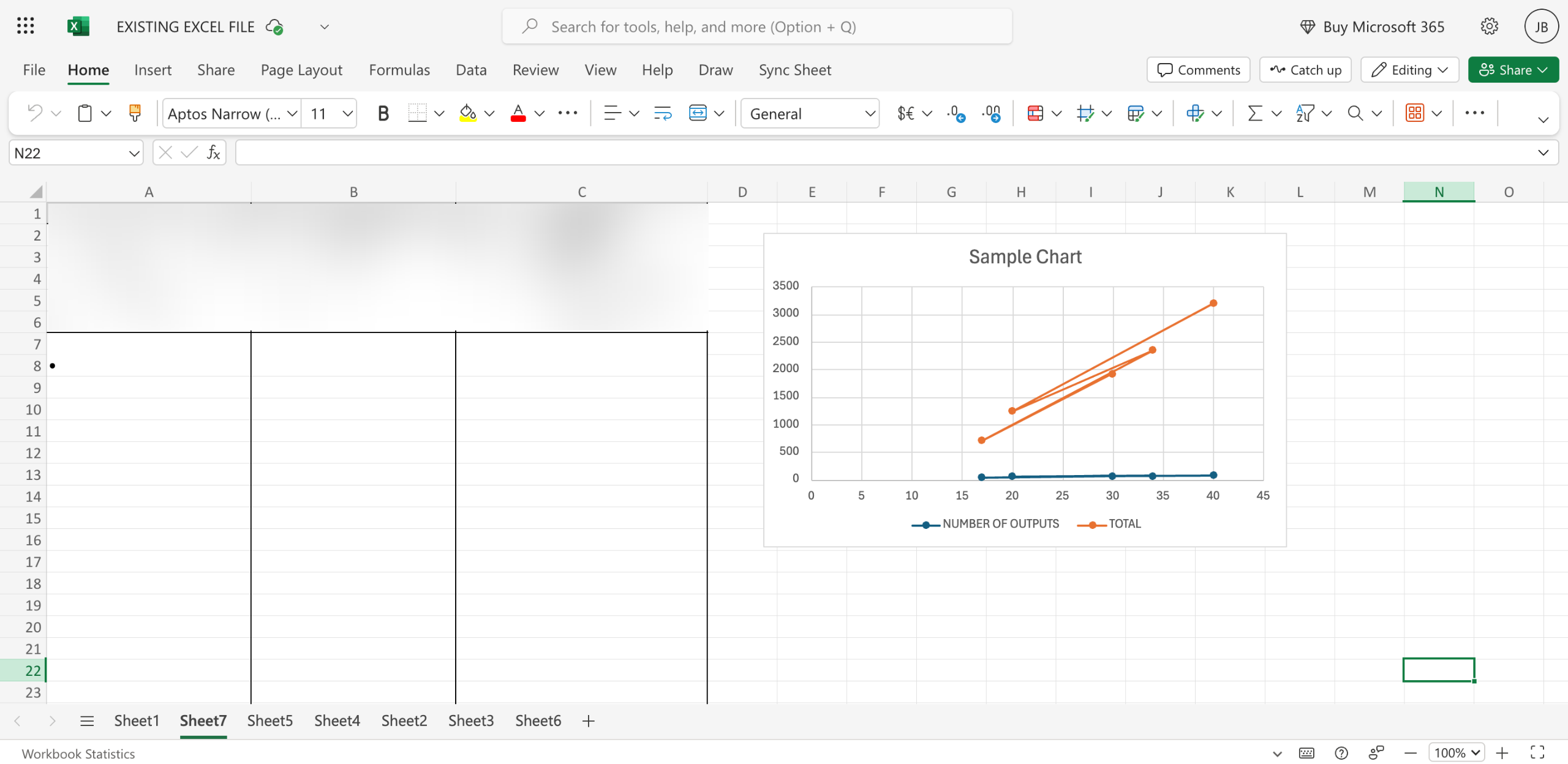Click the Format Painter brush icon
The height and width of the screenshot is (764, 1568).
click(x=135, y=113)
